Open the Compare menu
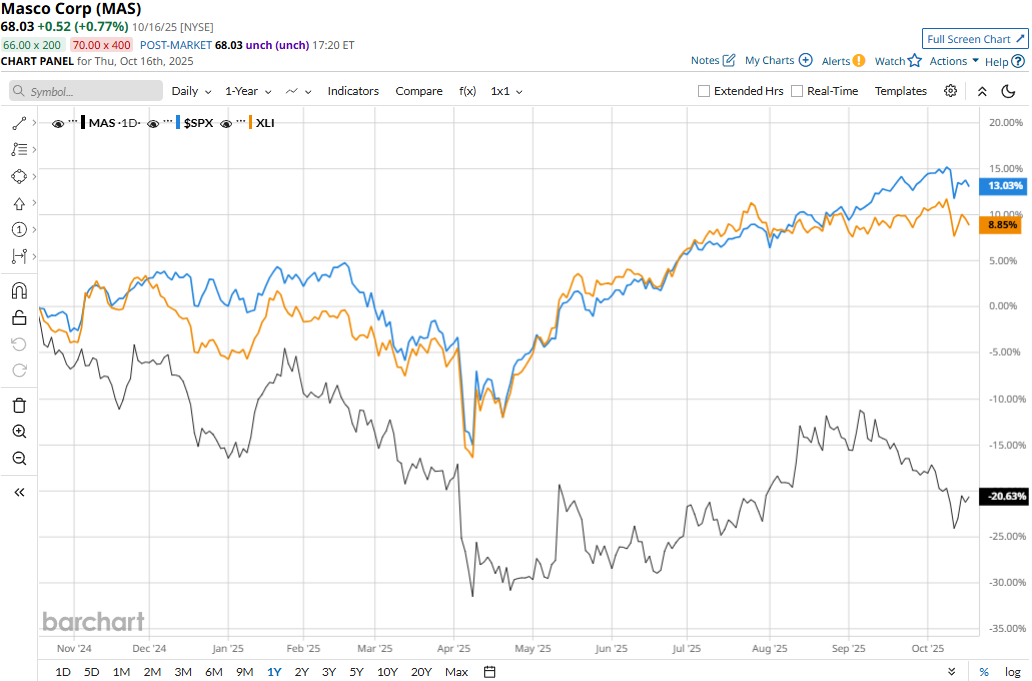The width and height of the screenshot is (1032, 681). pos(419,91)
